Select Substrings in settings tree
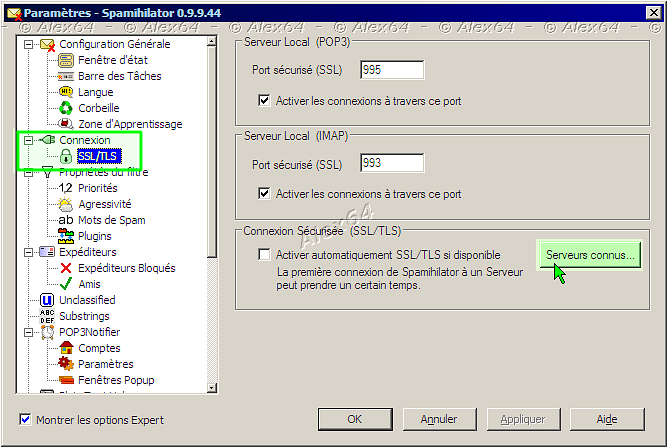Image resolution: width=667 pixels, height=447 pixels. tap(84, 316)
